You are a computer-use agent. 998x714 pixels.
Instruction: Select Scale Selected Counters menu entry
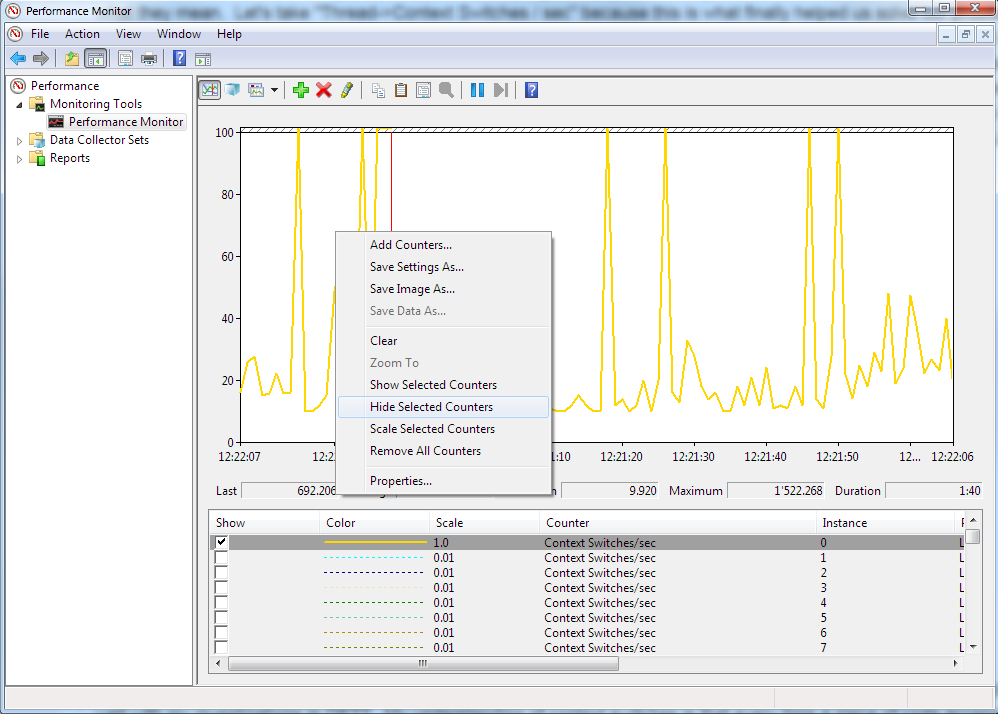click(x=444, y=429)
